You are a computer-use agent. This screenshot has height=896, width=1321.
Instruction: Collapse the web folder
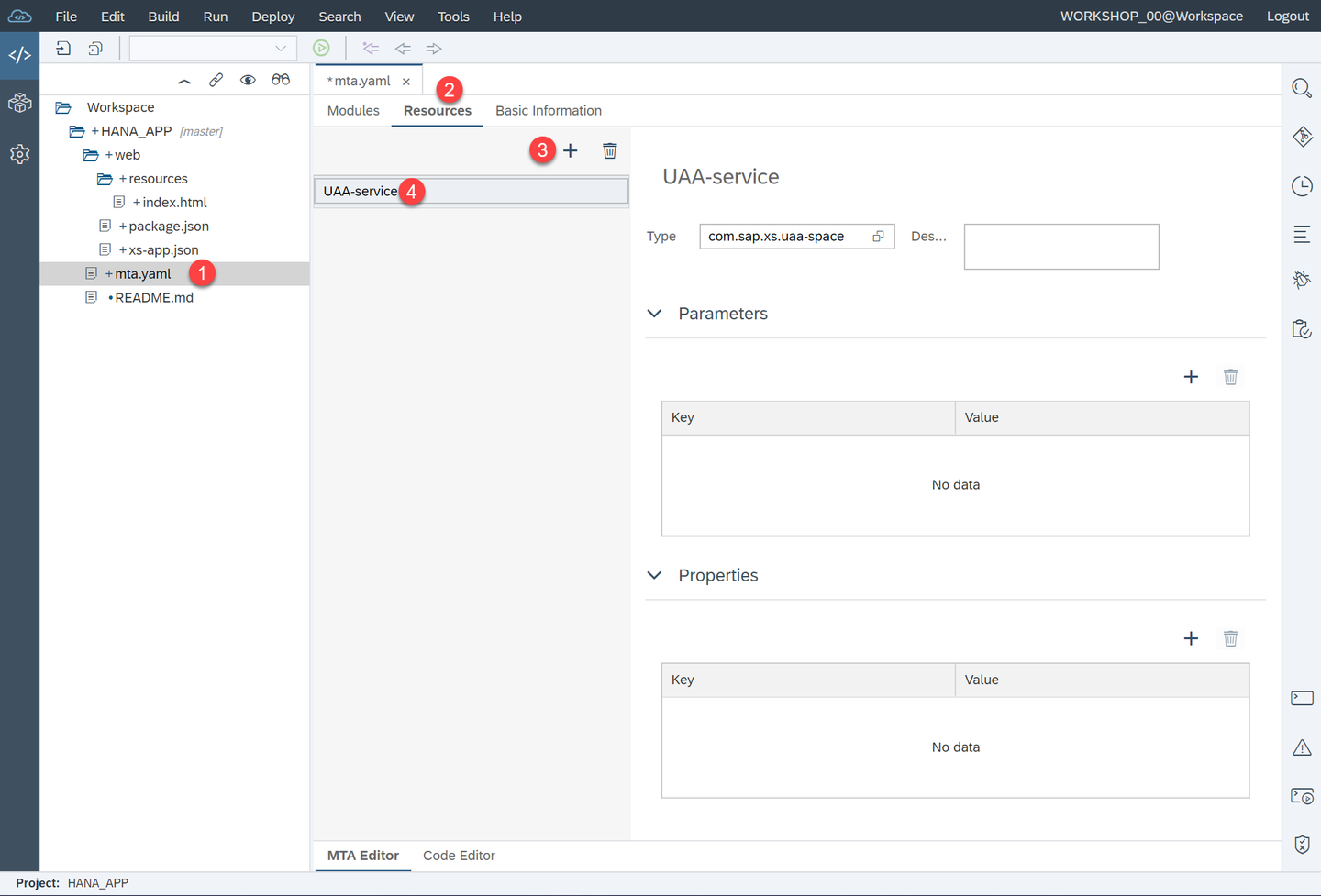(x=91, y=155)
